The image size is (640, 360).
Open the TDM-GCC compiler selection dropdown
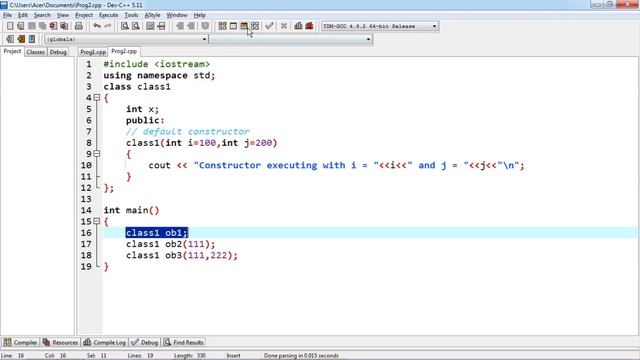pos(380,26)
